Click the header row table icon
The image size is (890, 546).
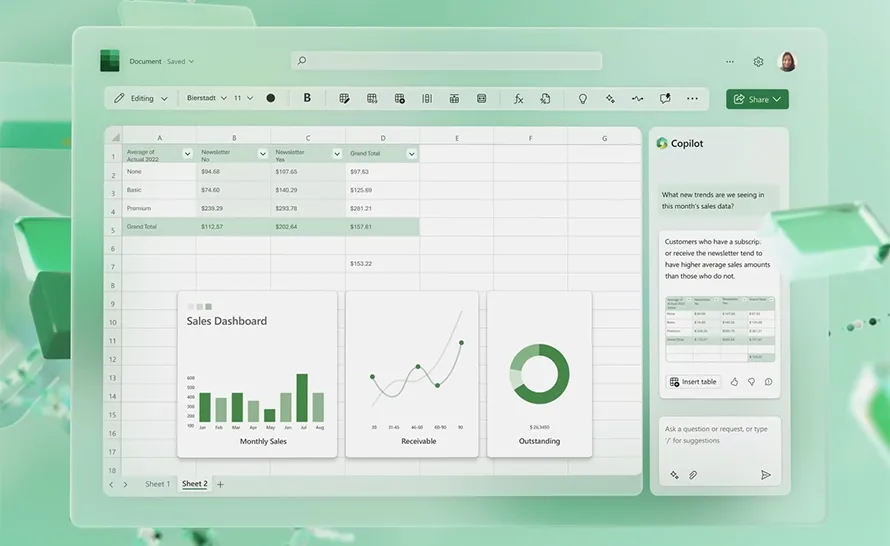(x=454, y=99)
